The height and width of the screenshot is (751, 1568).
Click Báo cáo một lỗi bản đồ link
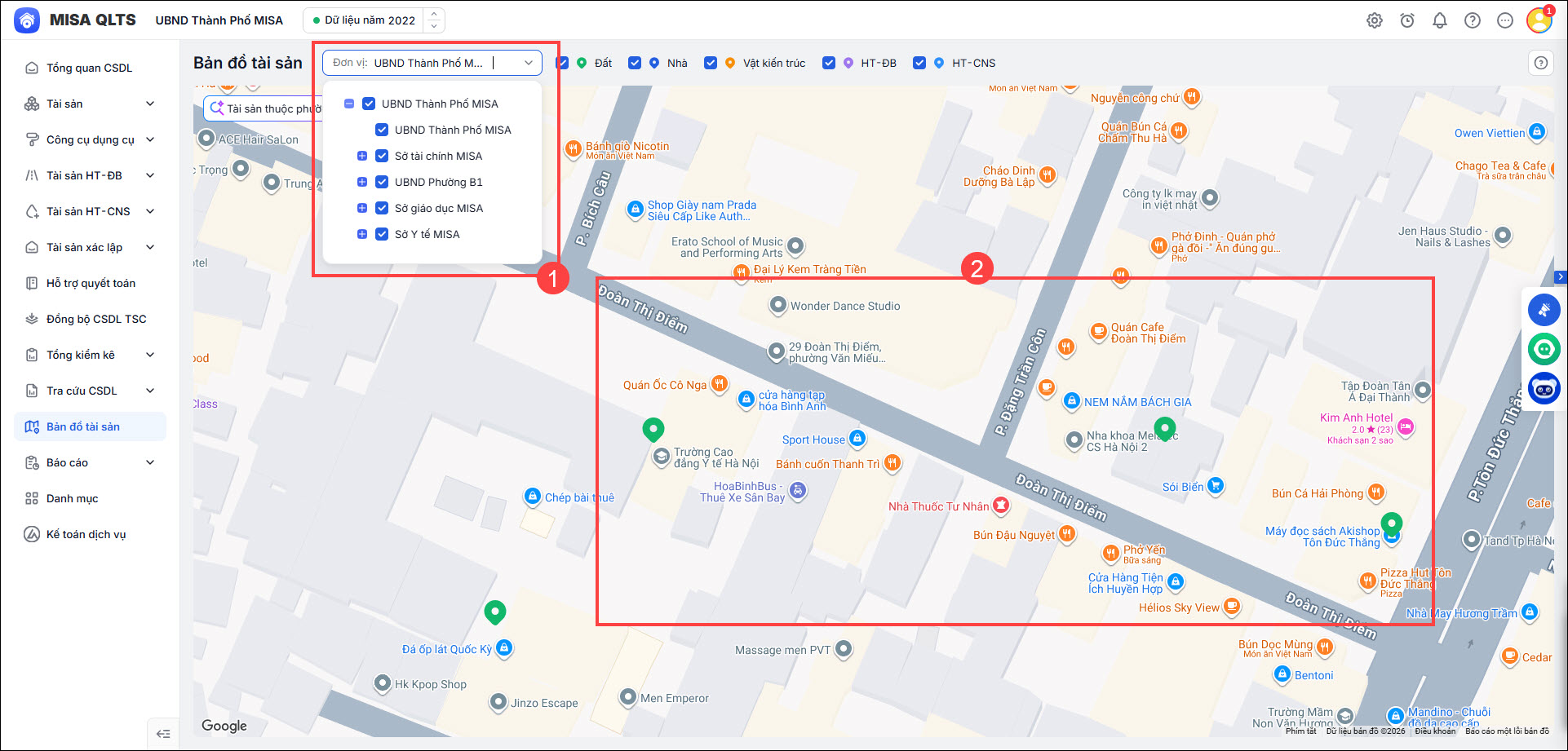pyautogui.click(x=1507, y=731)
